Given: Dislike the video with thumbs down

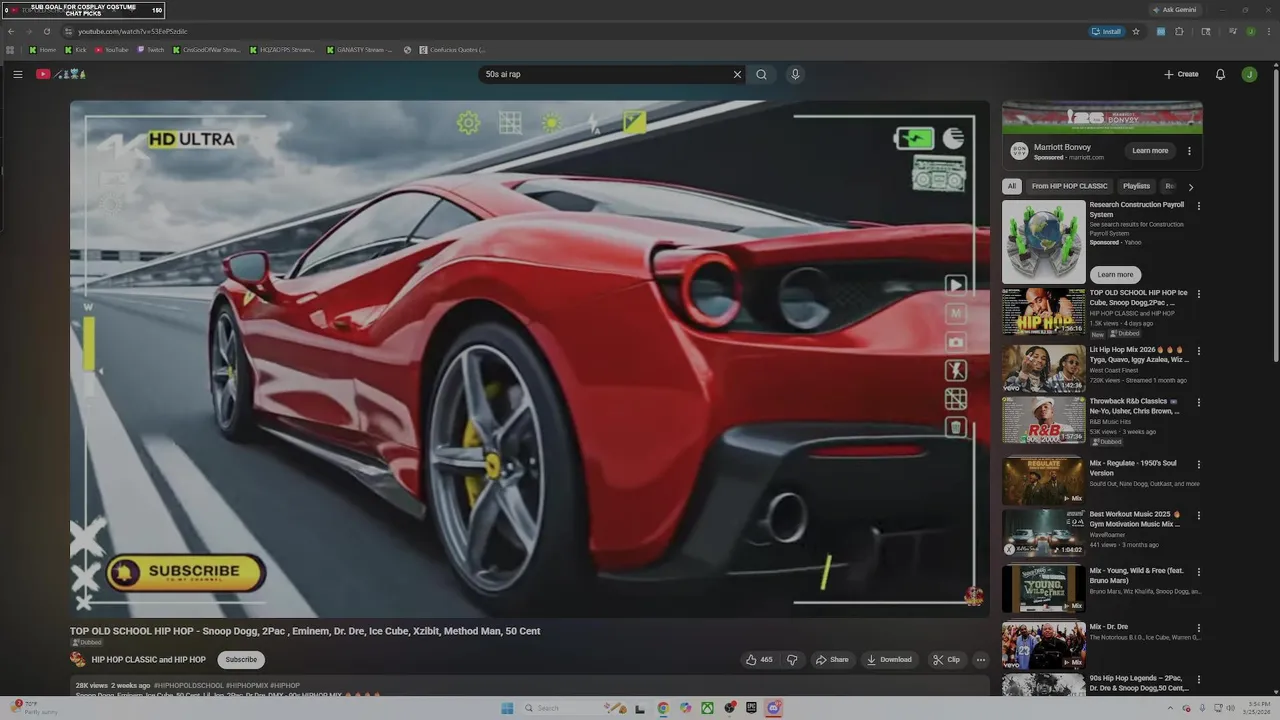Looking at the screenshot, I should point(792,660).
